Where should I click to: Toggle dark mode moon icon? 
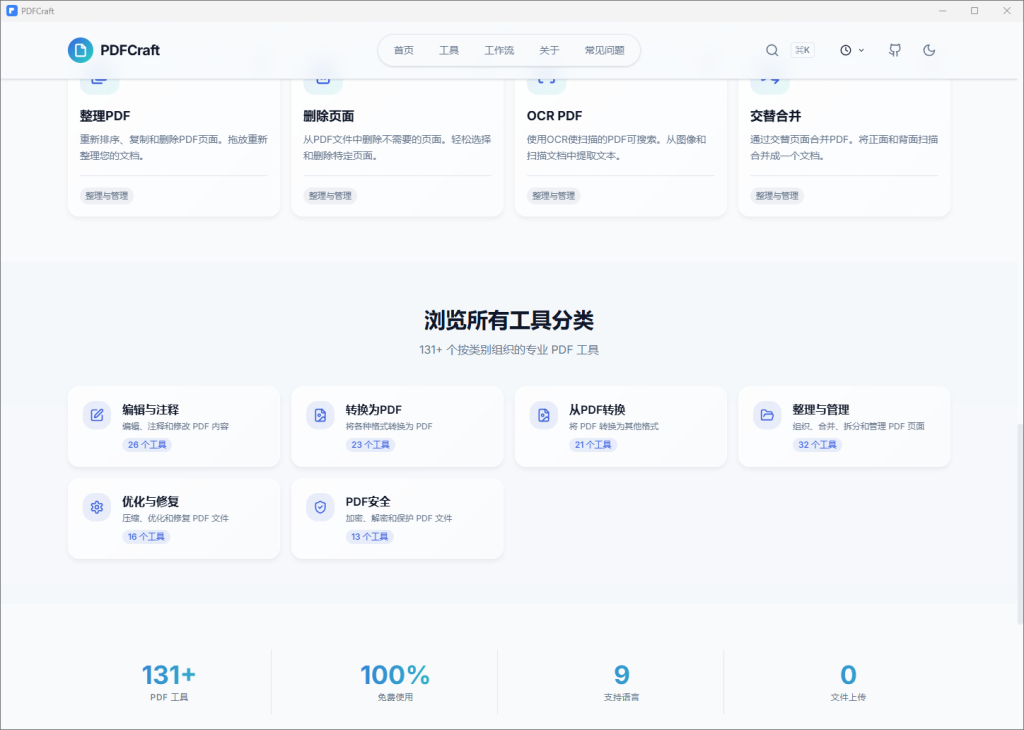point(929,50)
